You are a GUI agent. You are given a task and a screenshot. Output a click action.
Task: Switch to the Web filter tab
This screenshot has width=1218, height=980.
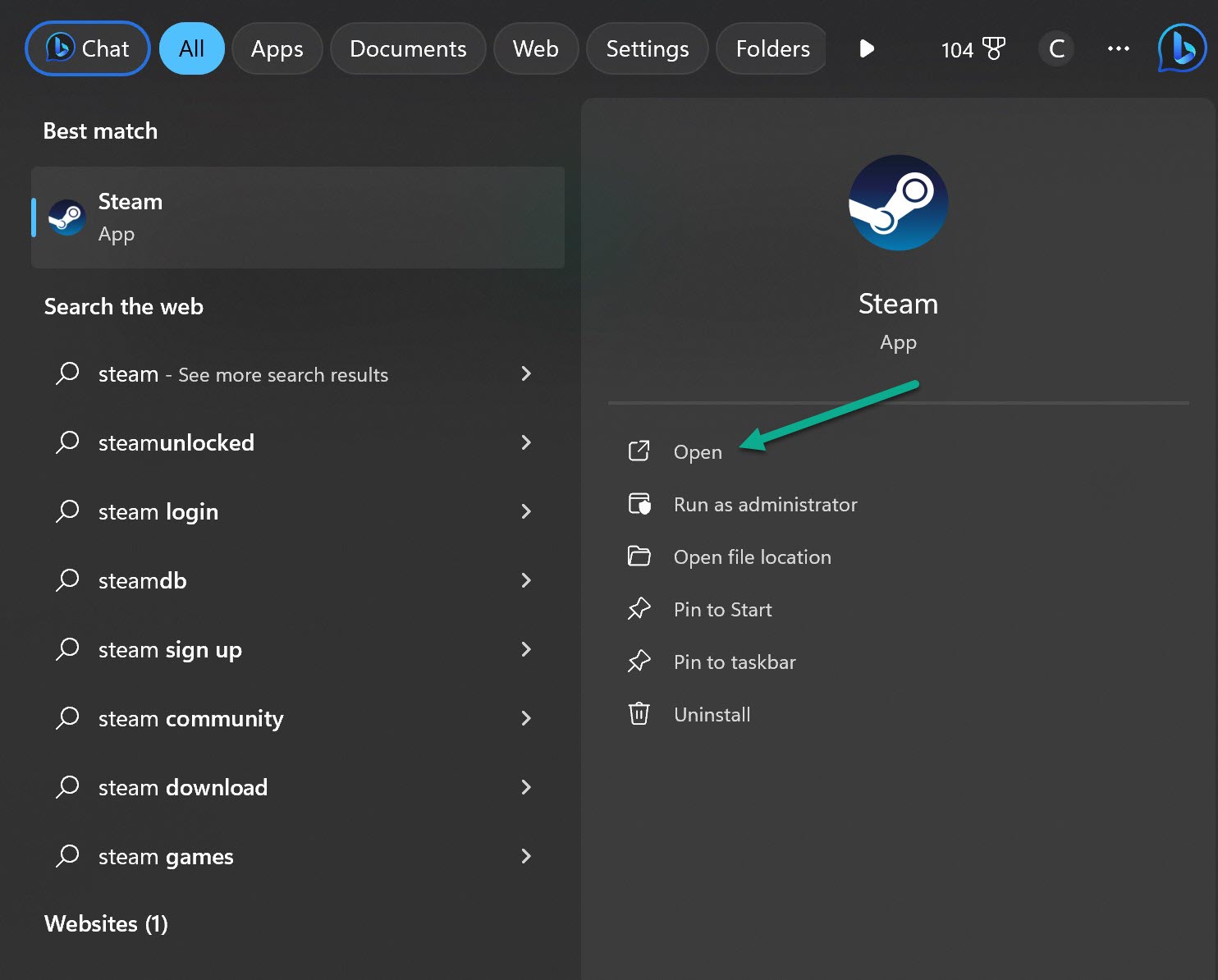535,48
